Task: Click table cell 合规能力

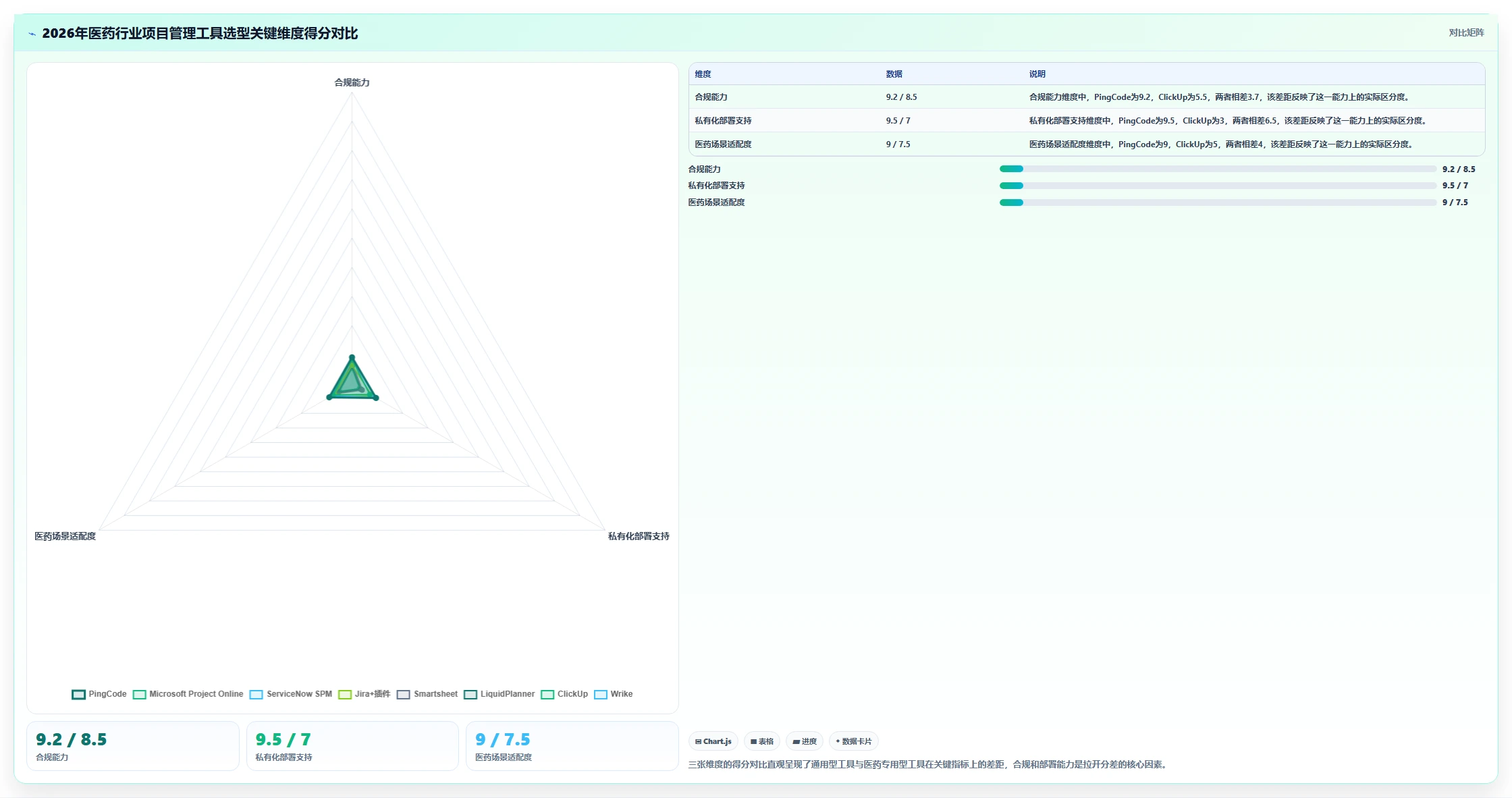Action: point(711,97)
